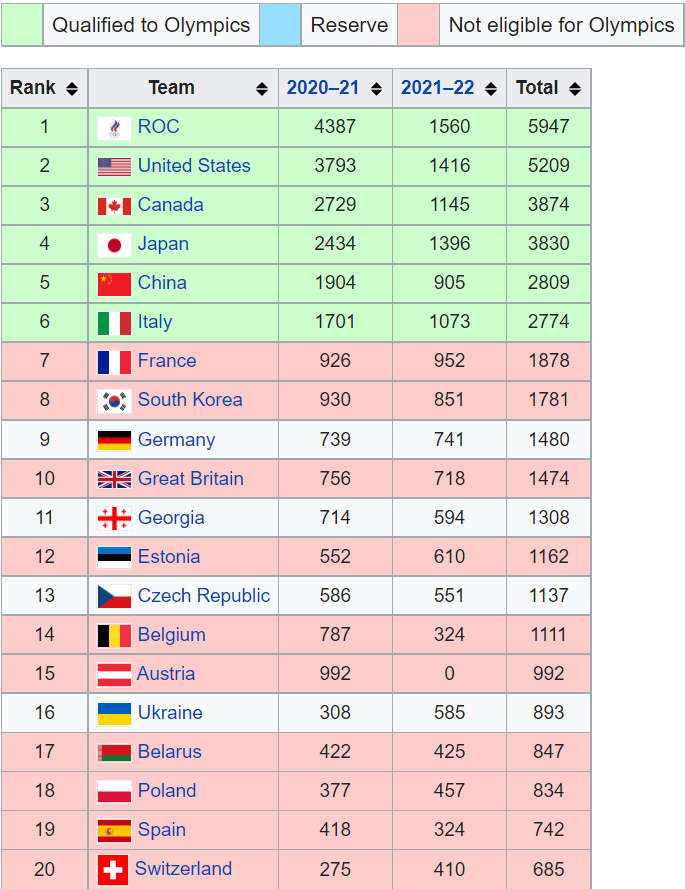Click France's total score cell 1878

[548, 361]
